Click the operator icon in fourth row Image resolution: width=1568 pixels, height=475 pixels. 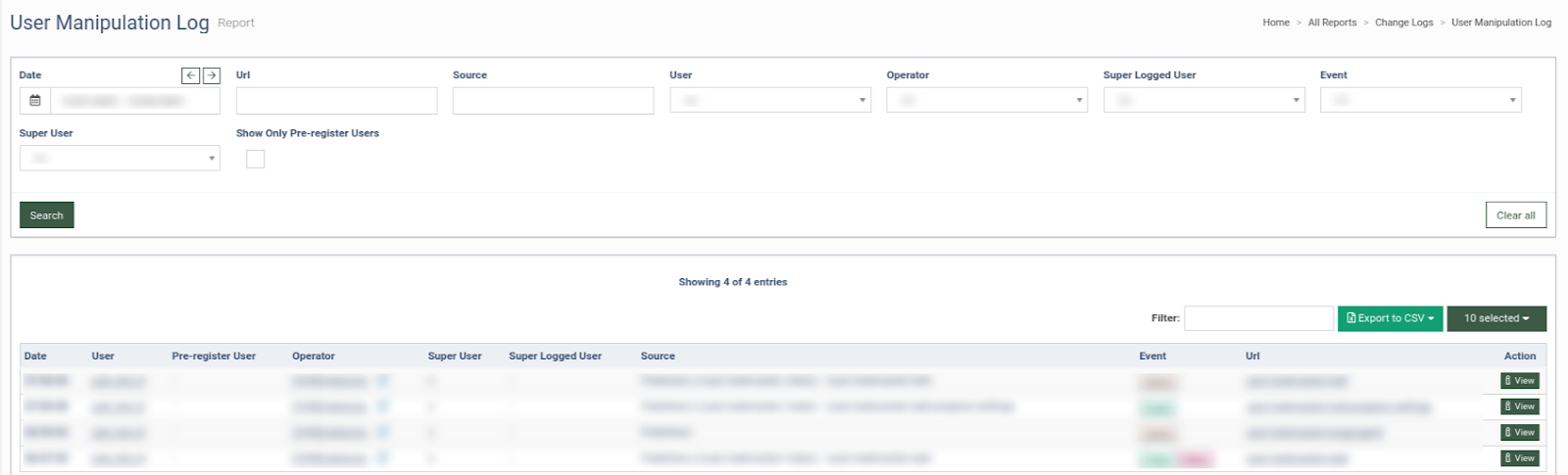coord(383,457)
